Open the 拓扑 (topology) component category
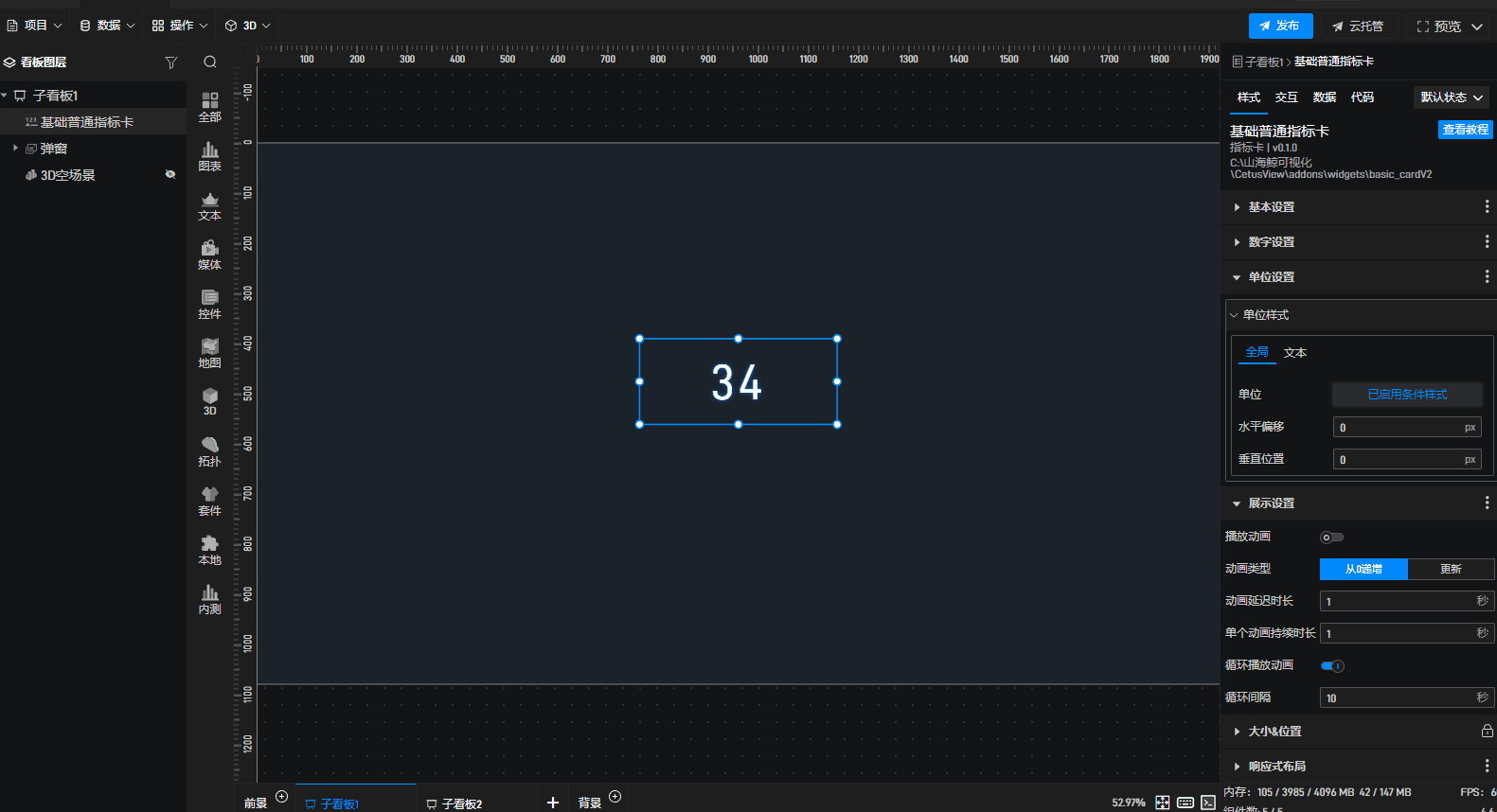Viewport: 1497px width, 812px height. 209,451
